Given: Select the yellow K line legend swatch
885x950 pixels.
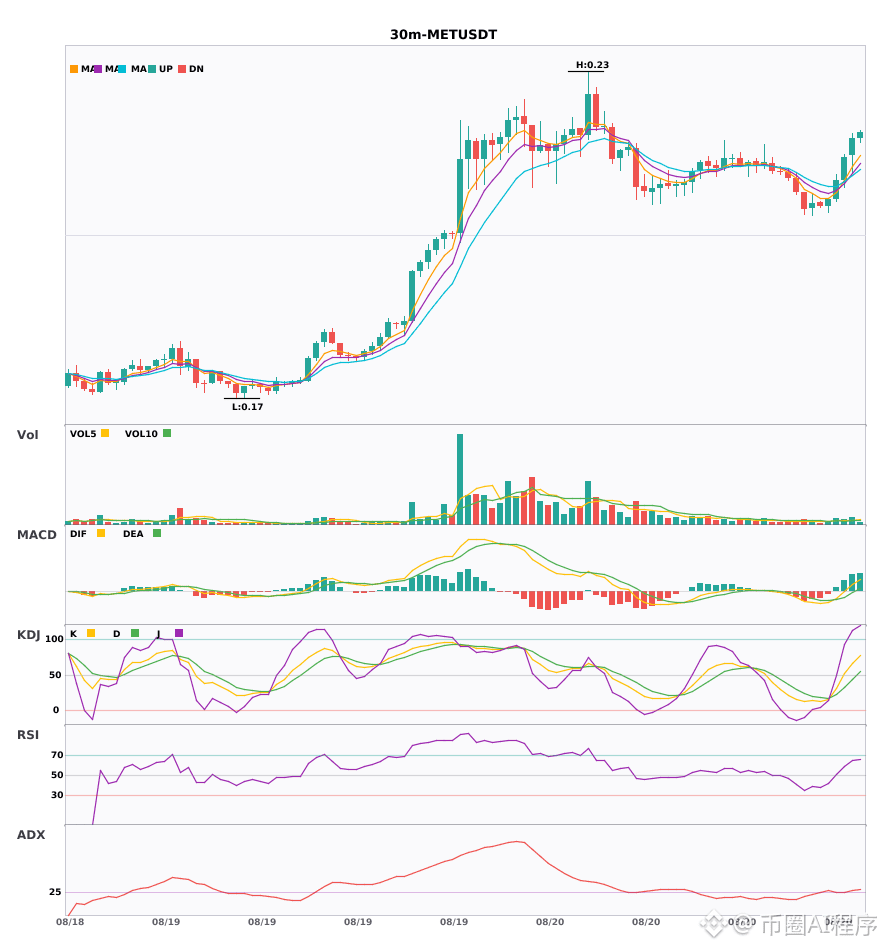Looking at the screenshot, I should point(91,633).
